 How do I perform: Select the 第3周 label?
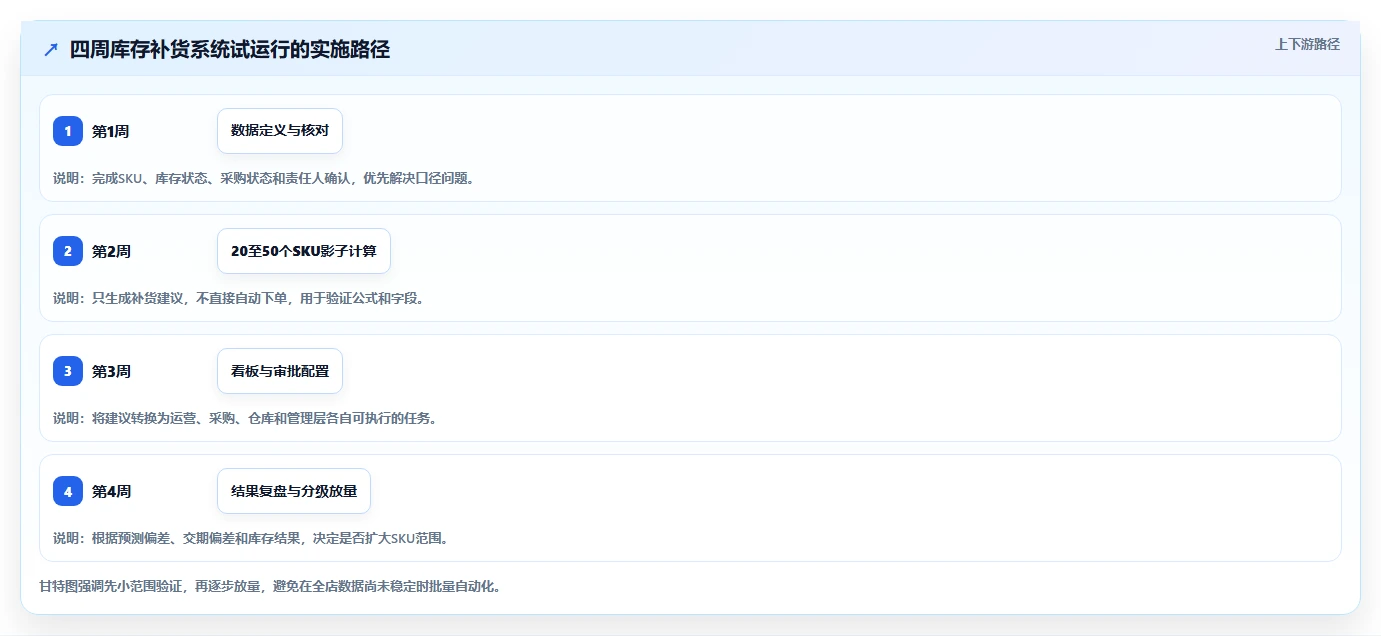click(x=111, y=371)
